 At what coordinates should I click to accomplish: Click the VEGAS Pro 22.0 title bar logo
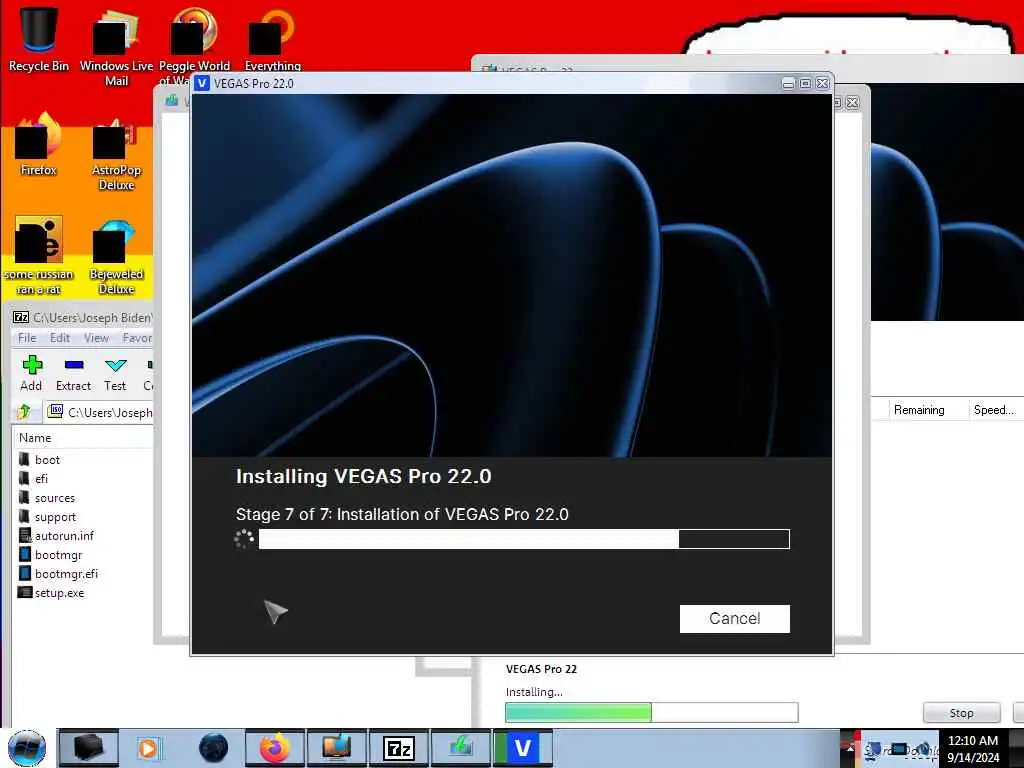pyautogui.click(x=202, y=83)
